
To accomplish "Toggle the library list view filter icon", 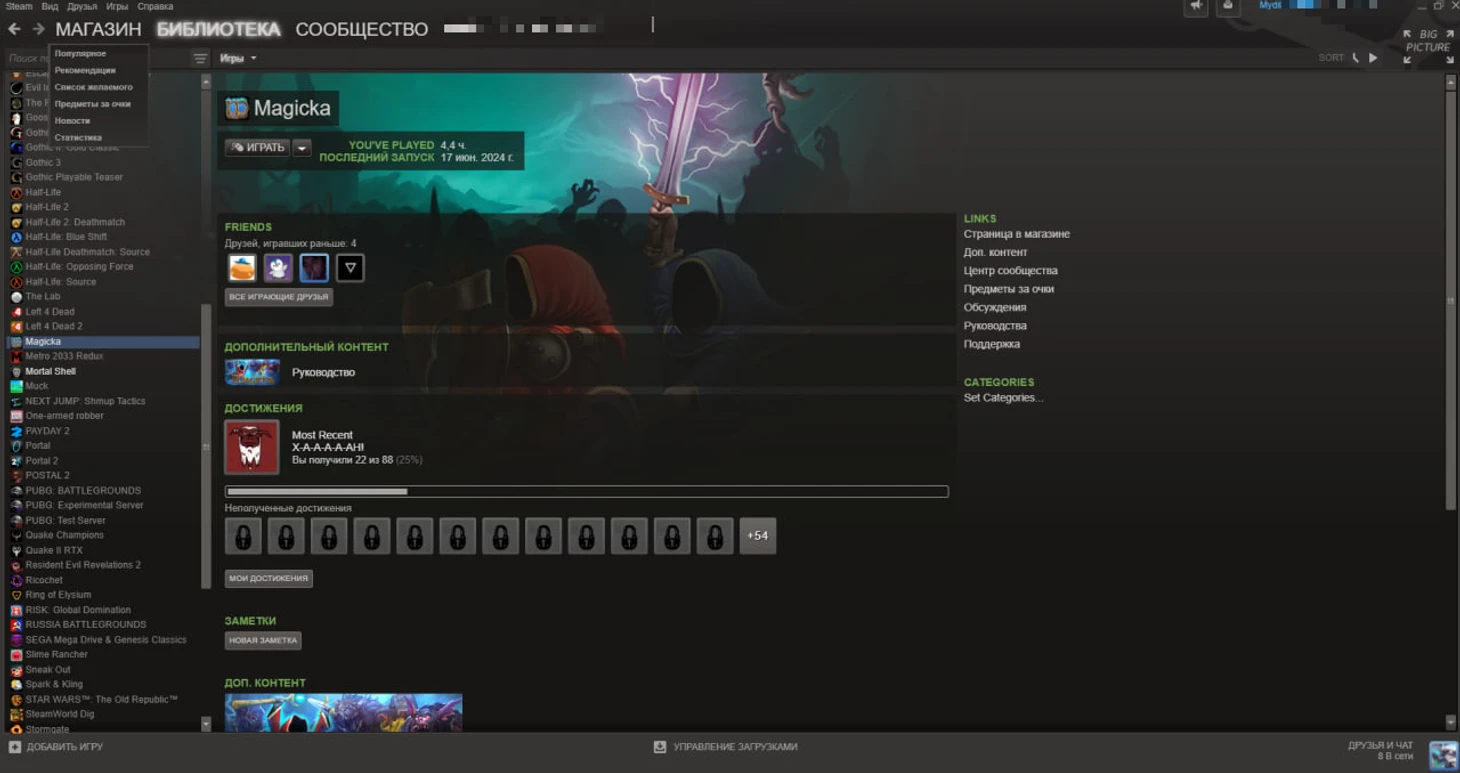I will (200, 59).
